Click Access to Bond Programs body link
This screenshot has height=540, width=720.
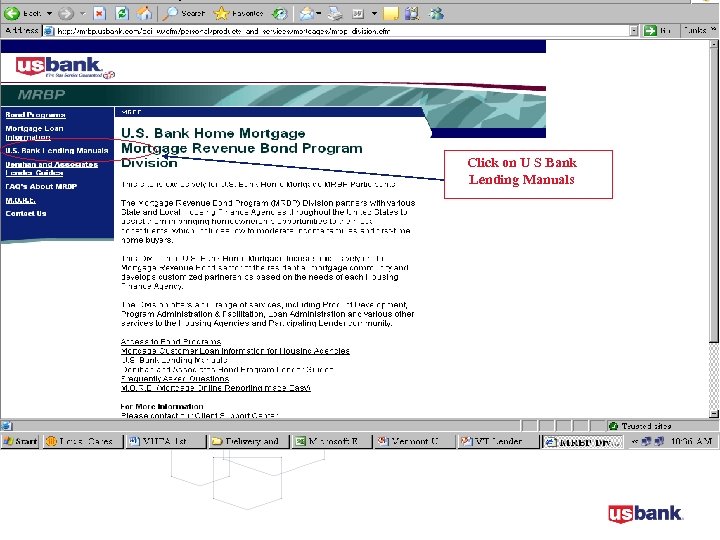pyautogui.click(x=171, y=342)
